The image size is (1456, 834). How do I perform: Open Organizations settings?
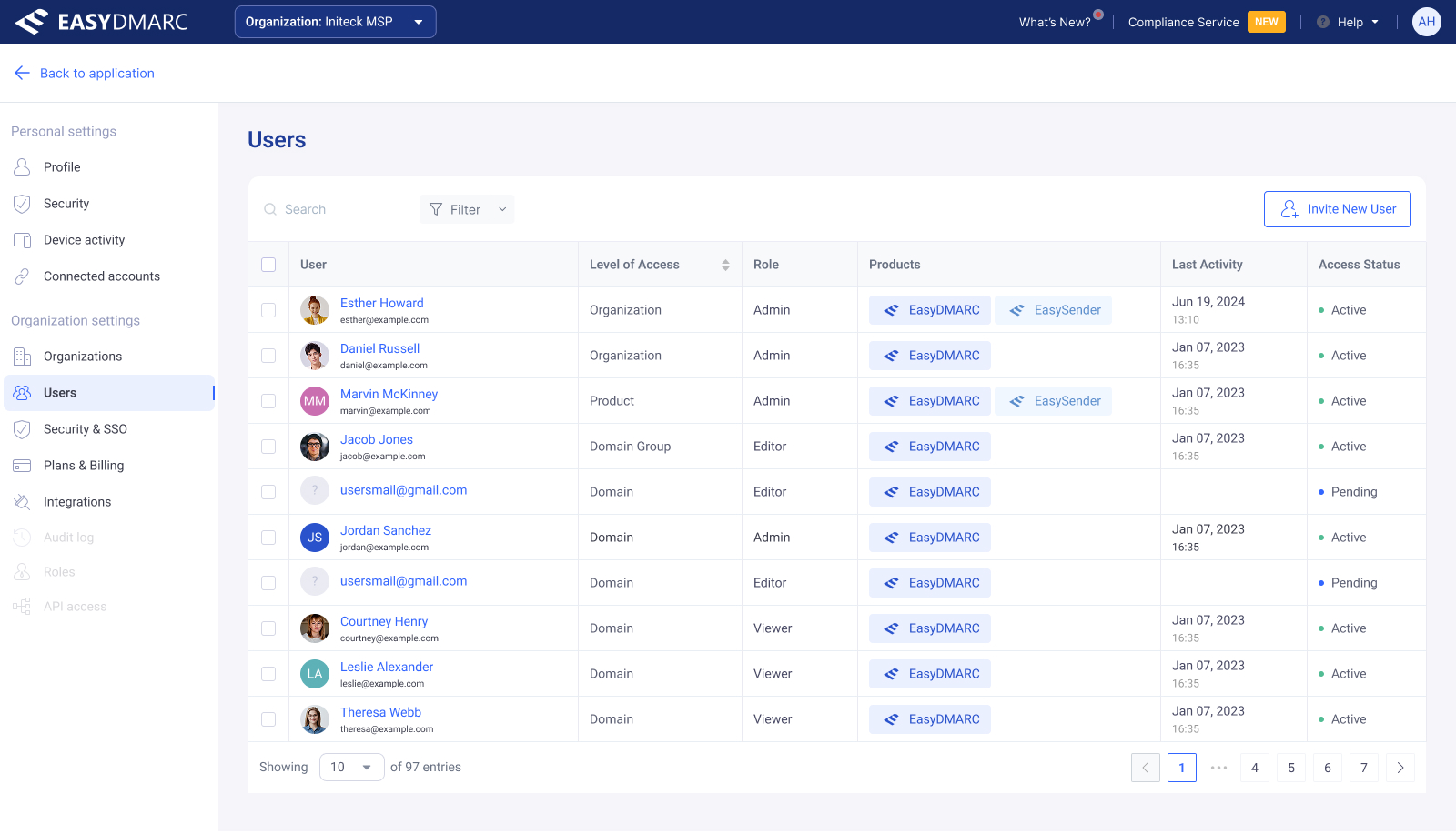pyautogui.click(x=109, y=357)
